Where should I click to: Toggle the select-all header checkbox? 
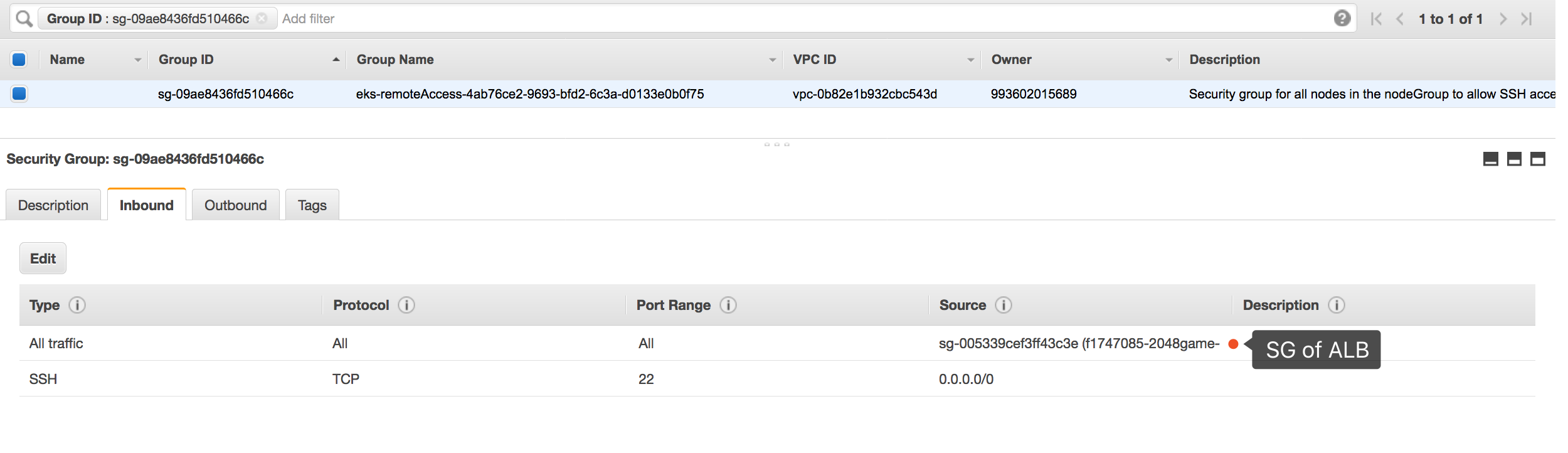click(19, 60)
